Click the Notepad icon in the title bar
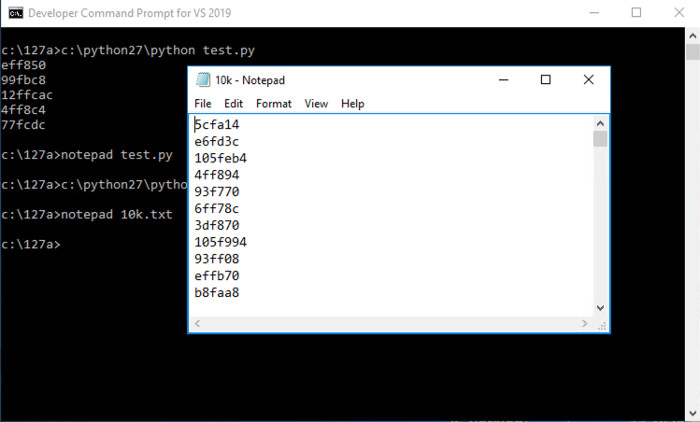This screenshot has width=700, height=422. click(203, 80)
